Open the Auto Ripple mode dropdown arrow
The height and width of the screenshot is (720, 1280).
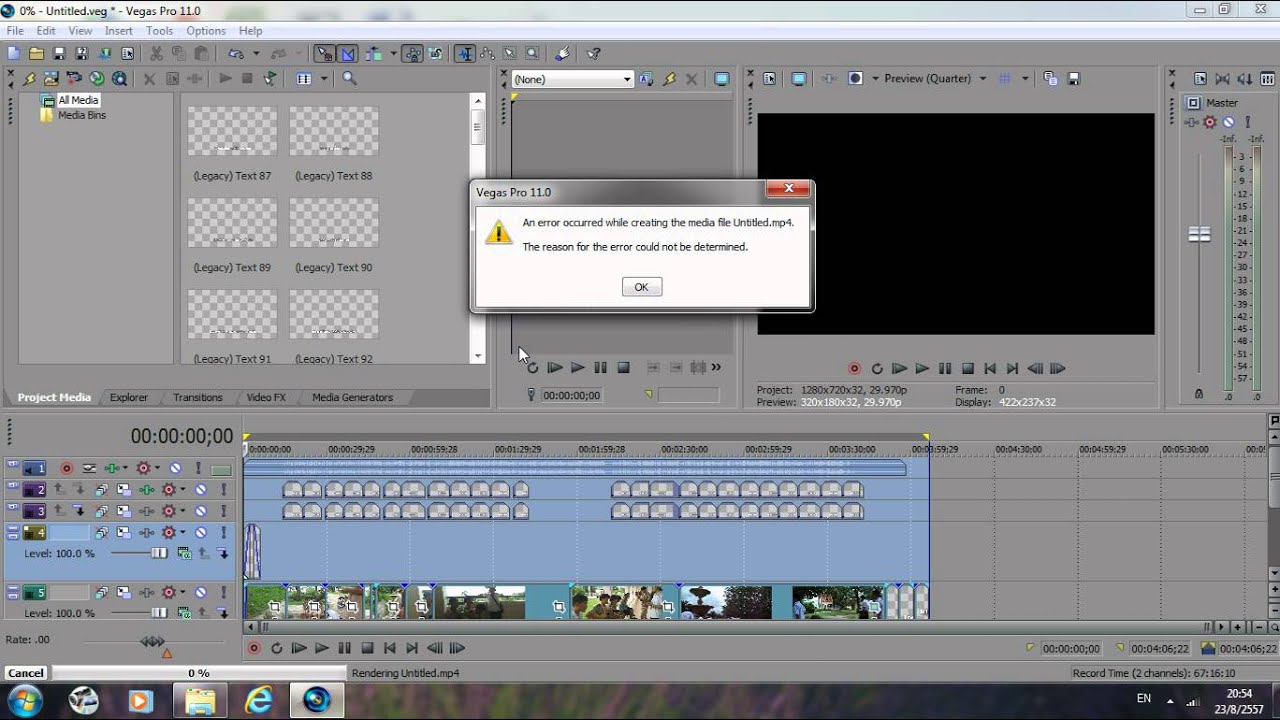(x=393, y=54)
